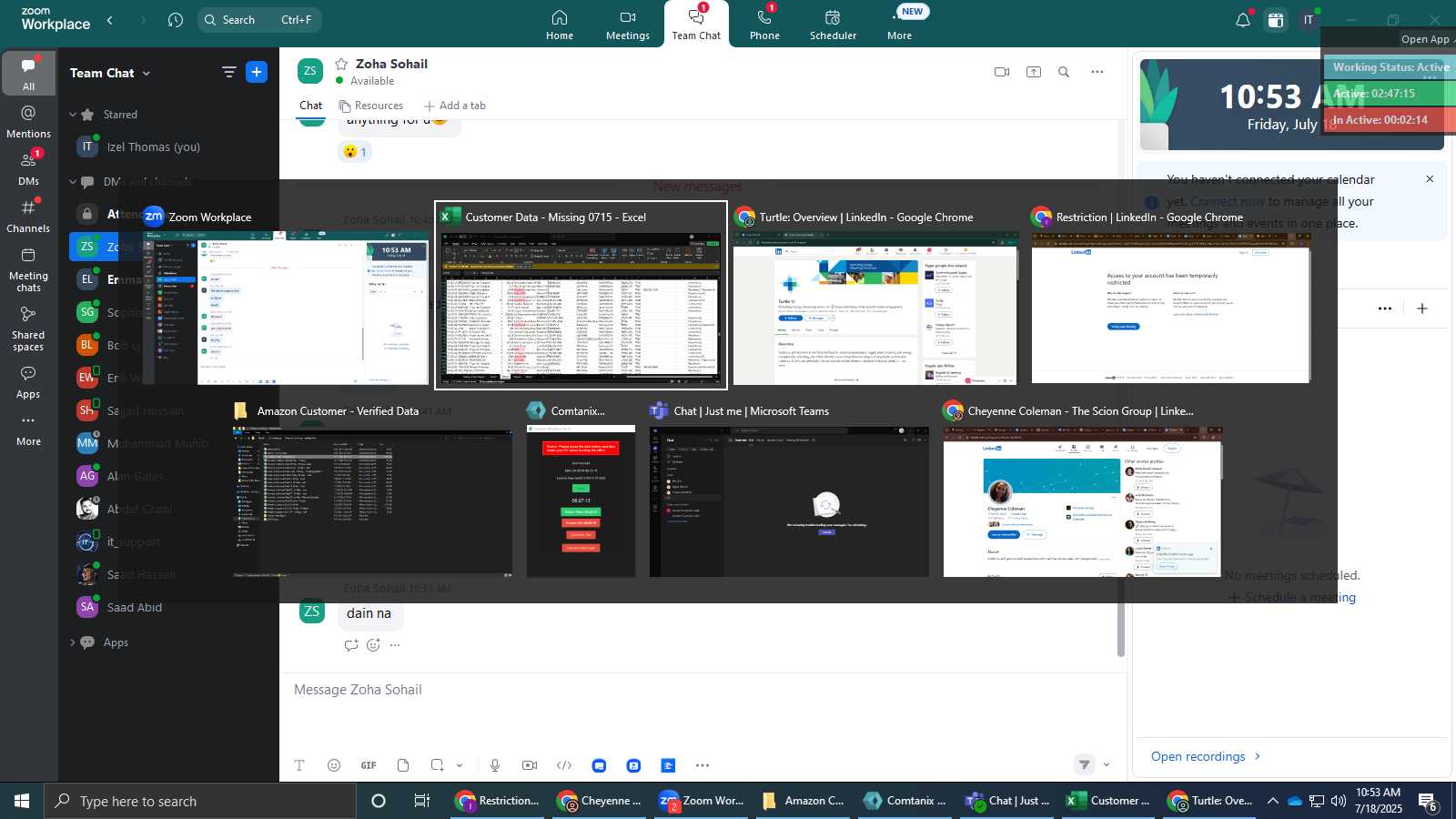This screenshot has height=819, width=1456.
Task: Open Channels in the sidebar
Action: pyautogui.click(x=28, y=217)
